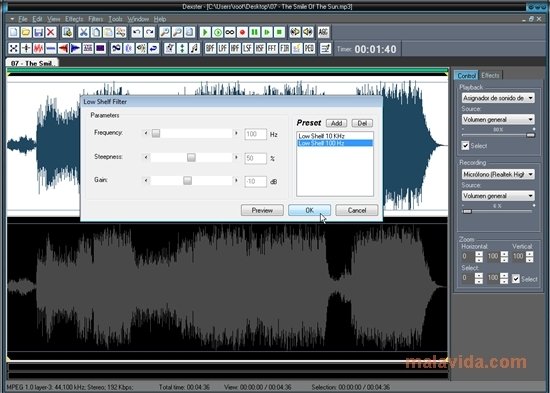Close the file with the red X toolbar icon
Image resolution: width=550 pixels, height=393 pixels.
click(51, 32)
